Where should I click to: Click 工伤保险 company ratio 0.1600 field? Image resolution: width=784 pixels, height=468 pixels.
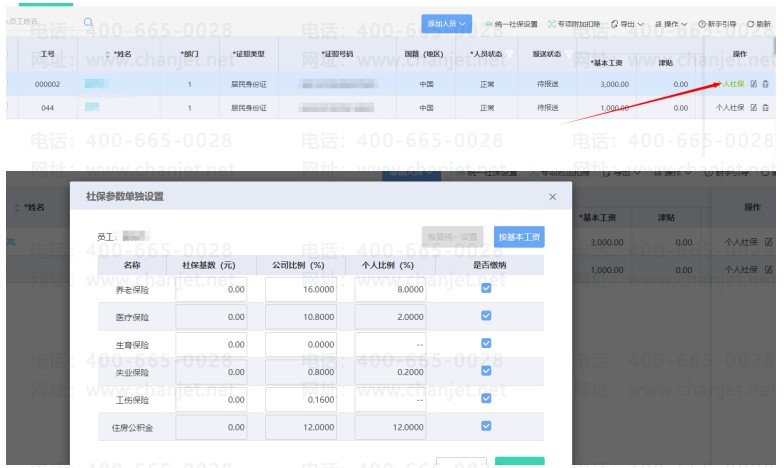tap(301, 400)
